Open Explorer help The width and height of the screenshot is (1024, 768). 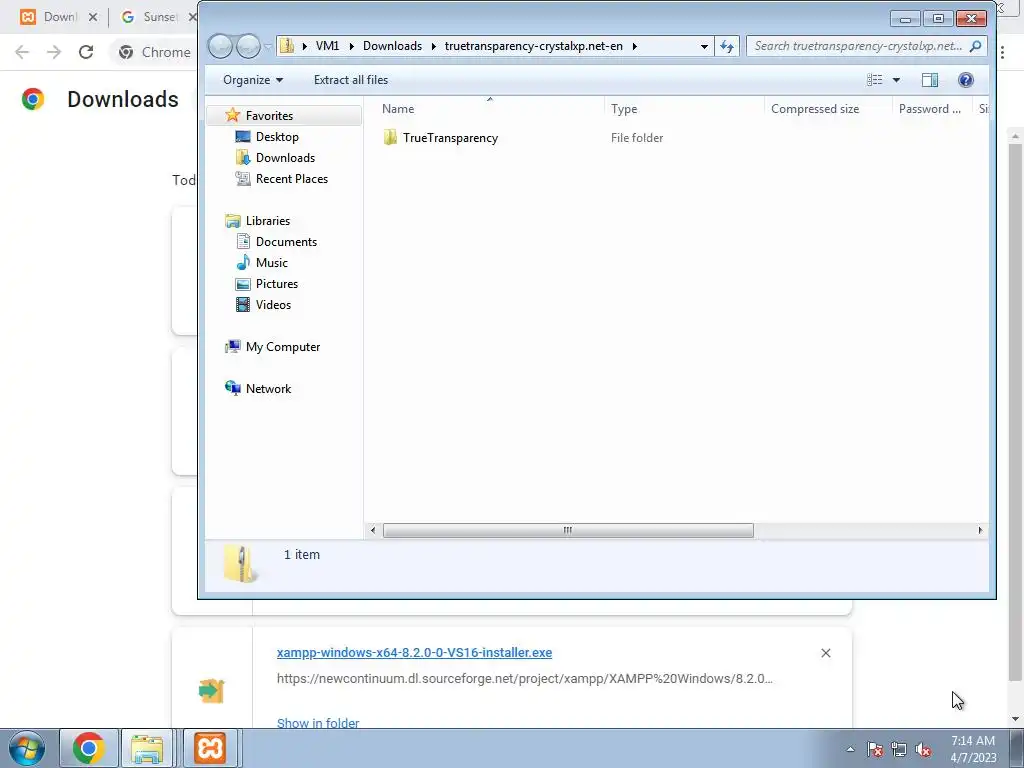pyautogui.click(x=965, y=80)
